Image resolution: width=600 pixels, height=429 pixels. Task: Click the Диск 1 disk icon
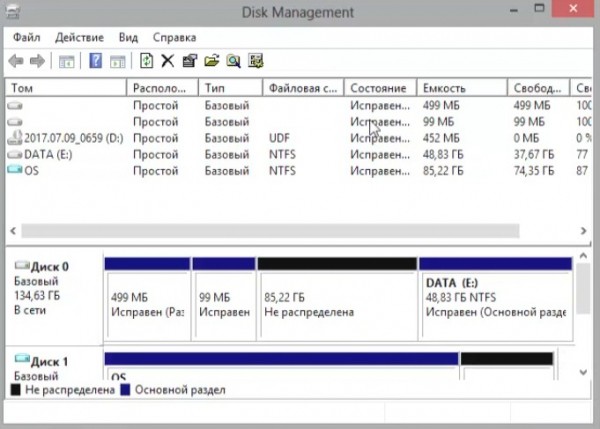[x=22, y=359]
